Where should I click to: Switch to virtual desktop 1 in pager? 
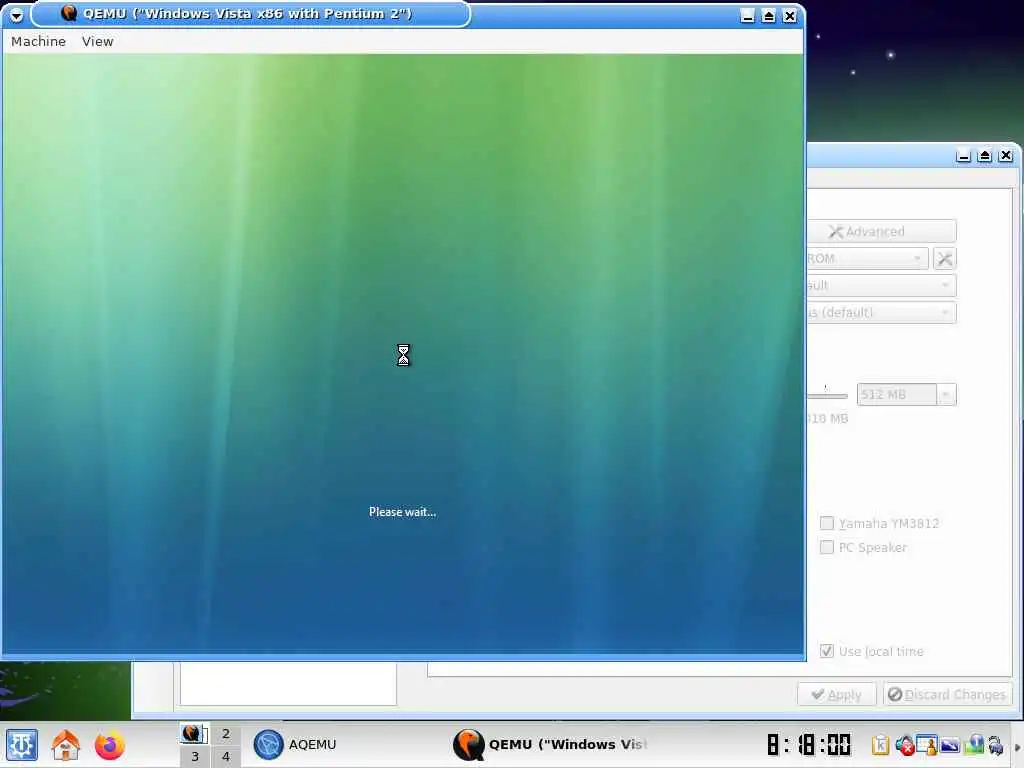coord(194,734)
